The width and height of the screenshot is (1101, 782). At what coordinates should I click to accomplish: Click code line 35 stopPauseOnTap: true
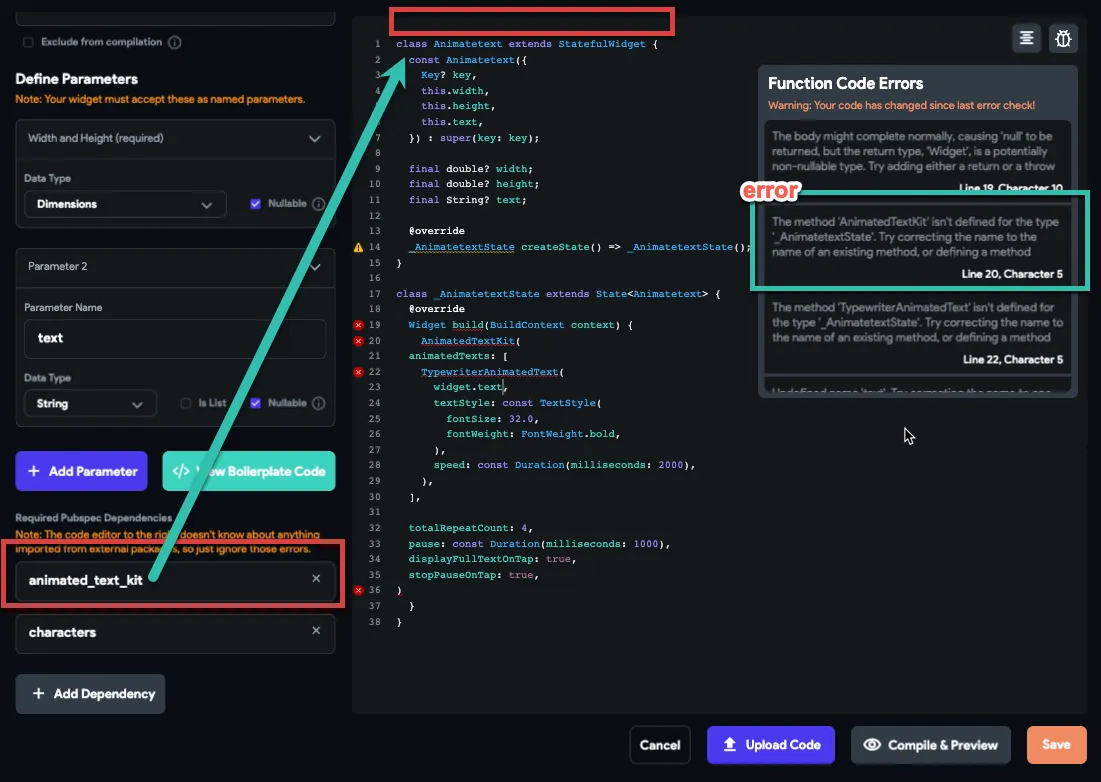coord(474,575)
